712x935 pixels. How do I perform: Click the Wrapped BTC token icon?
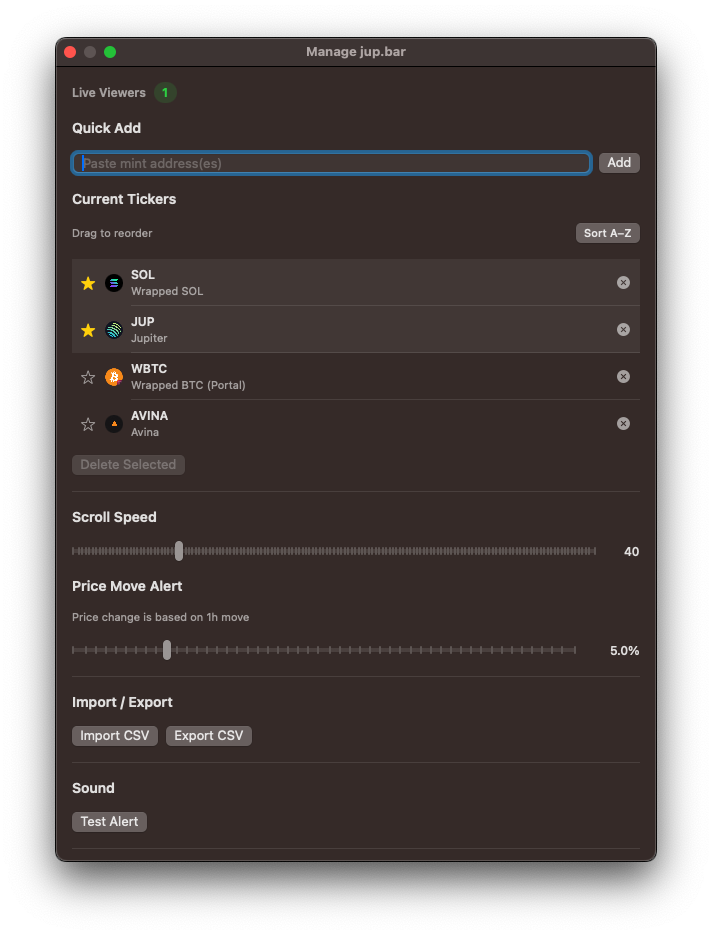coord(113,376)
